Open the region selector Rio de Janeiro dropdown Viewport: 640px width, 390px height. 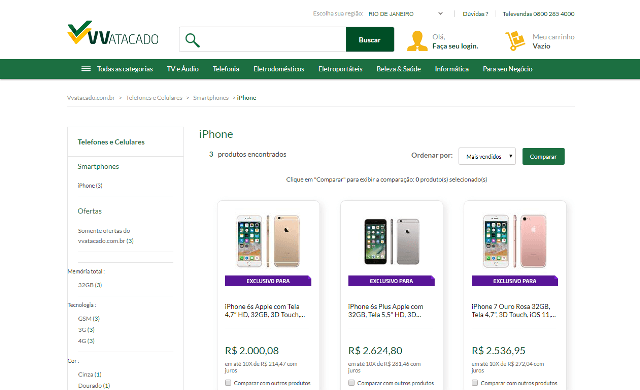click(x=406, y=13)
